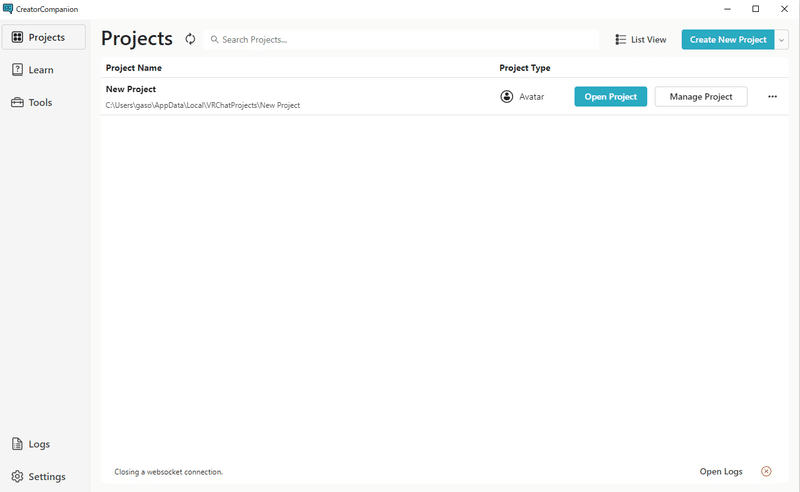Click the 'Closing a websocket connection' status text

click(168, 472)
